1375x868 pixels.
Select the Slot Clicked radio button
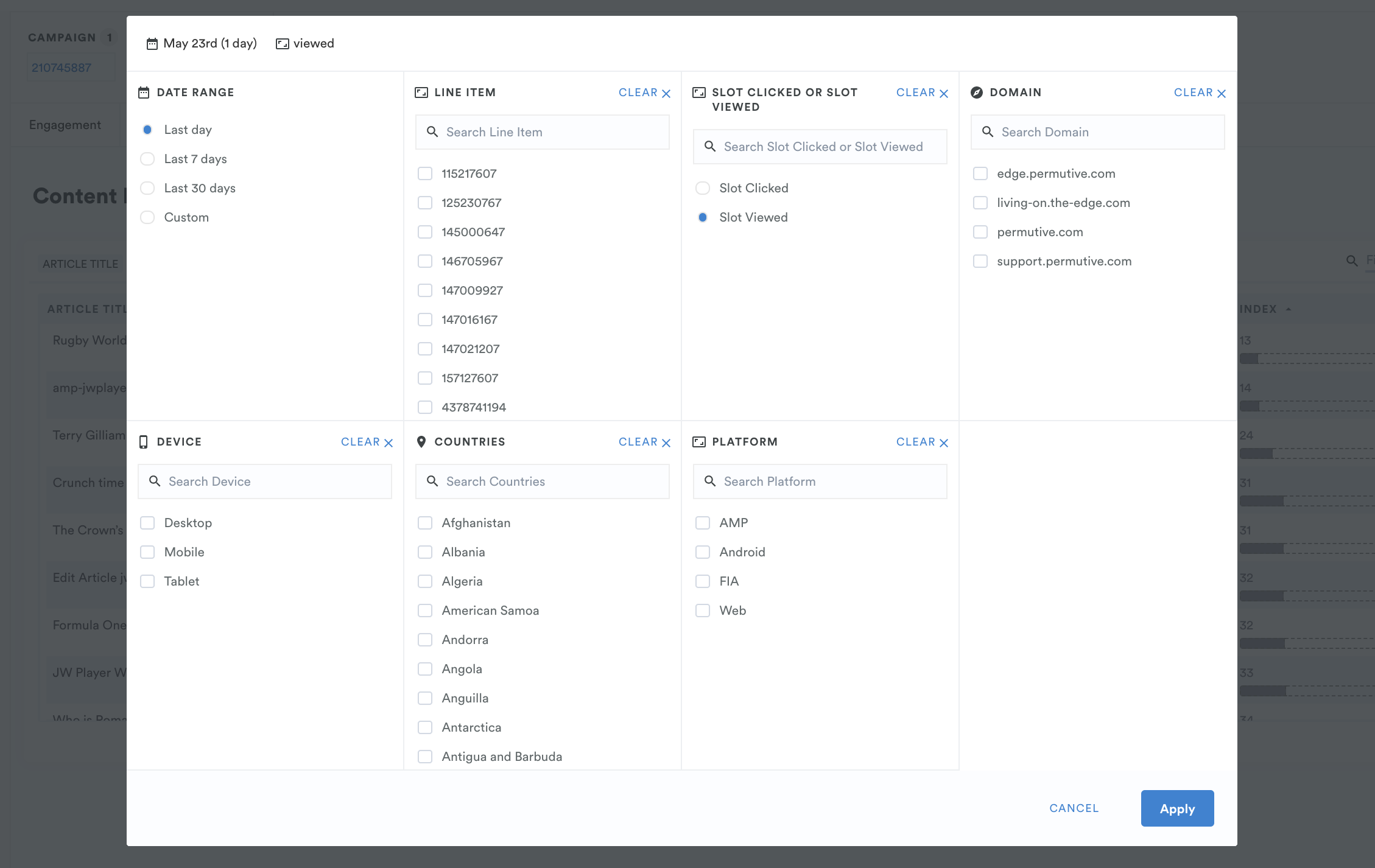click(x=703, y=188)
